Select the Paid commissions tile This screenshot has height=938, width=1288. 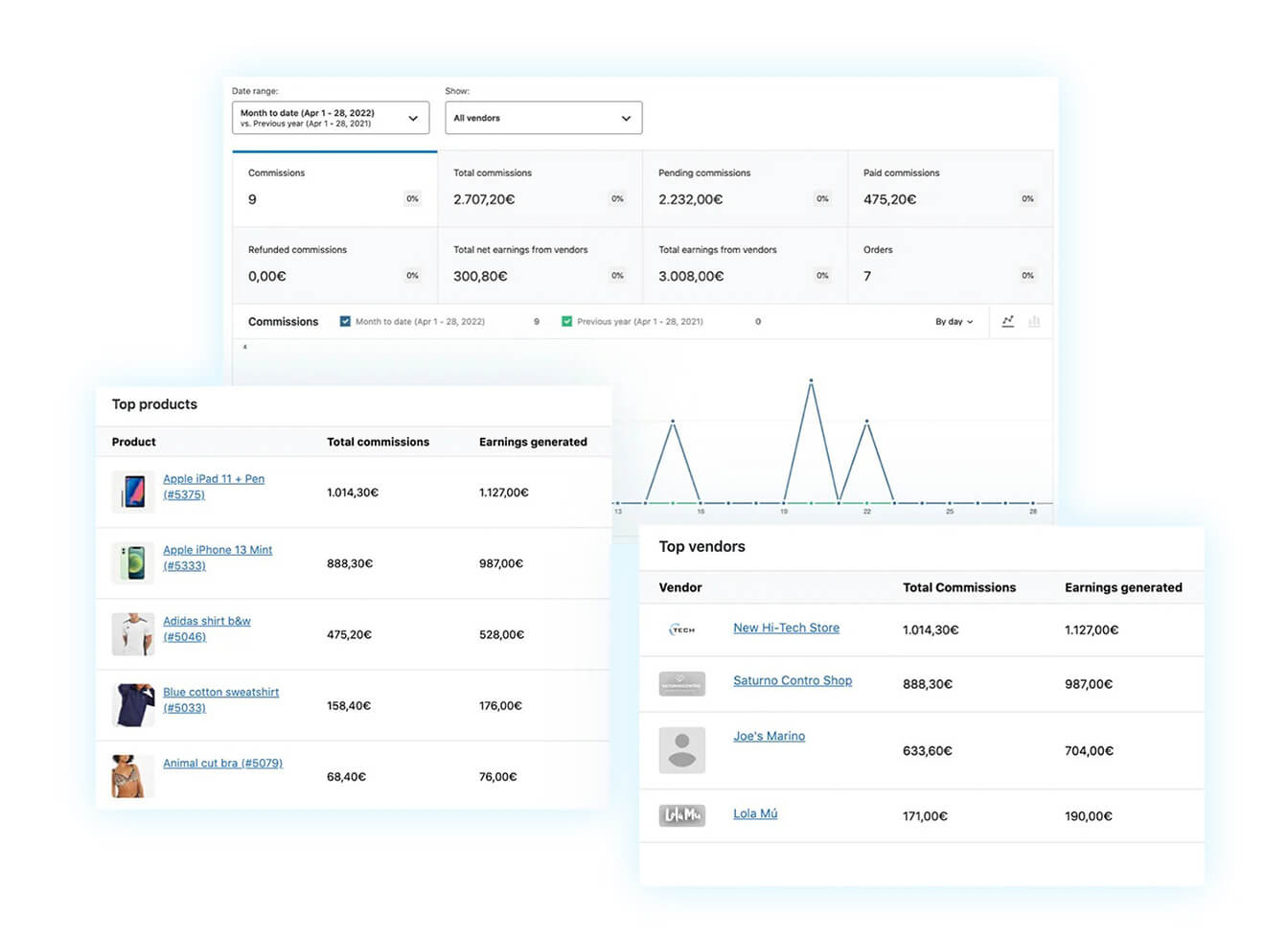(x=950, y=189)
